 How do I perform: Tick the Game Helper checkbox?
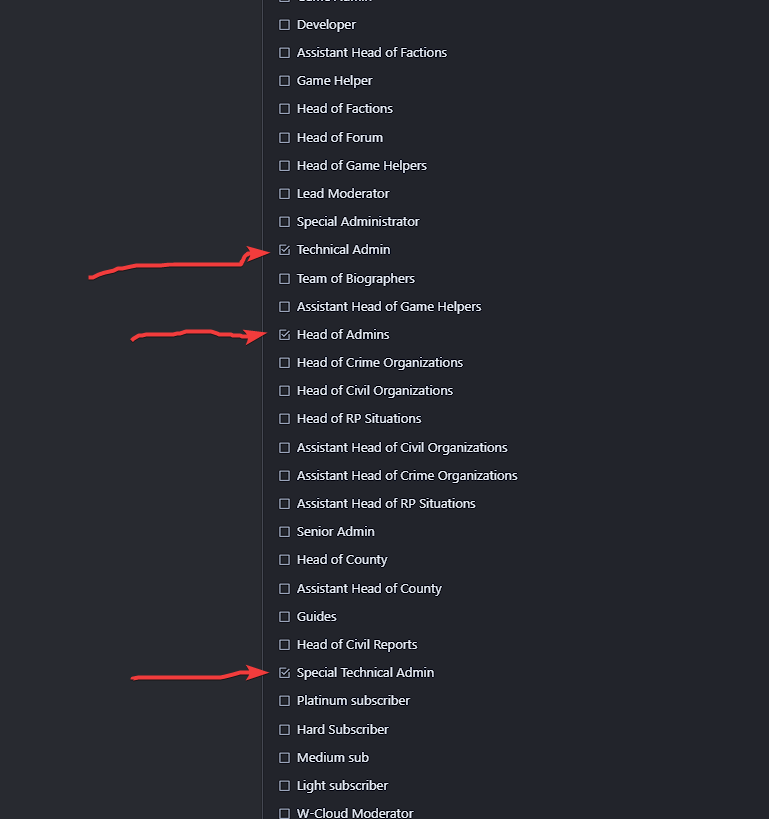pos(285,81)
